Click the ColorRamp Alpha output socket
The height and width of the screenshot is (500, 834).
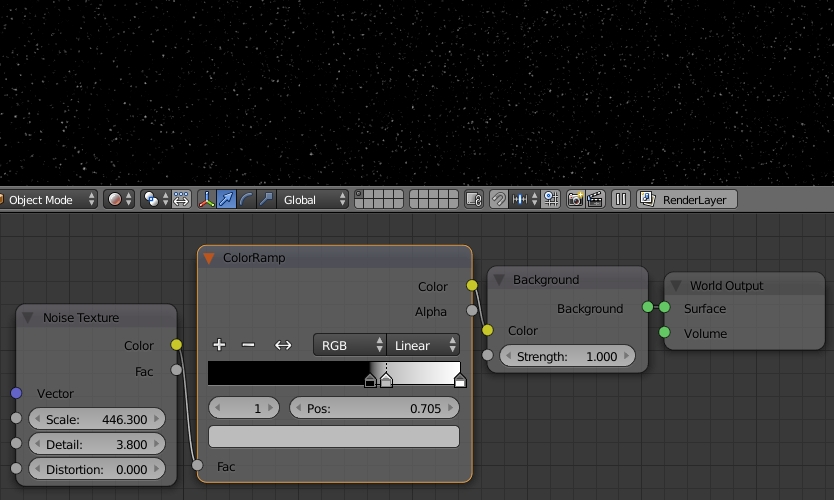(472, 310)
